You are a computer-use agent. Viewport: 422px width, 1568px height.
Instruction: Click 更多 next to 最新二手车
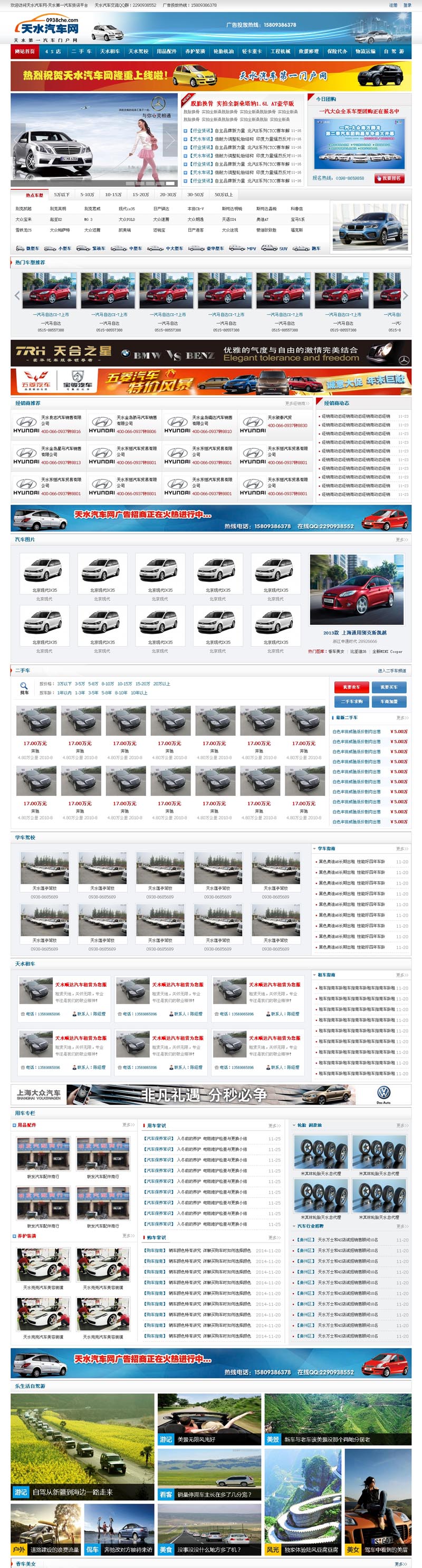(x=401, y=718)
